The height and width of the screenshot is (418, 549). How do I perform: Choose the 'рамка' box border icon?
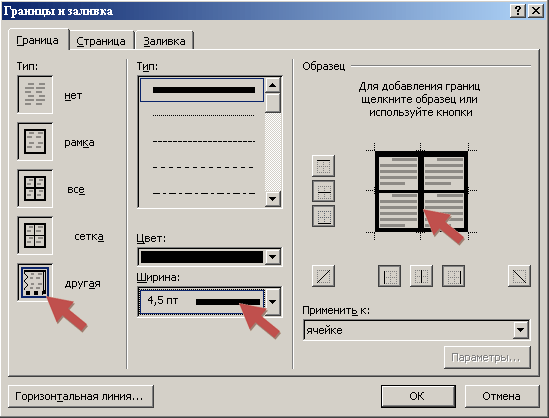click(x=35, y=141)
